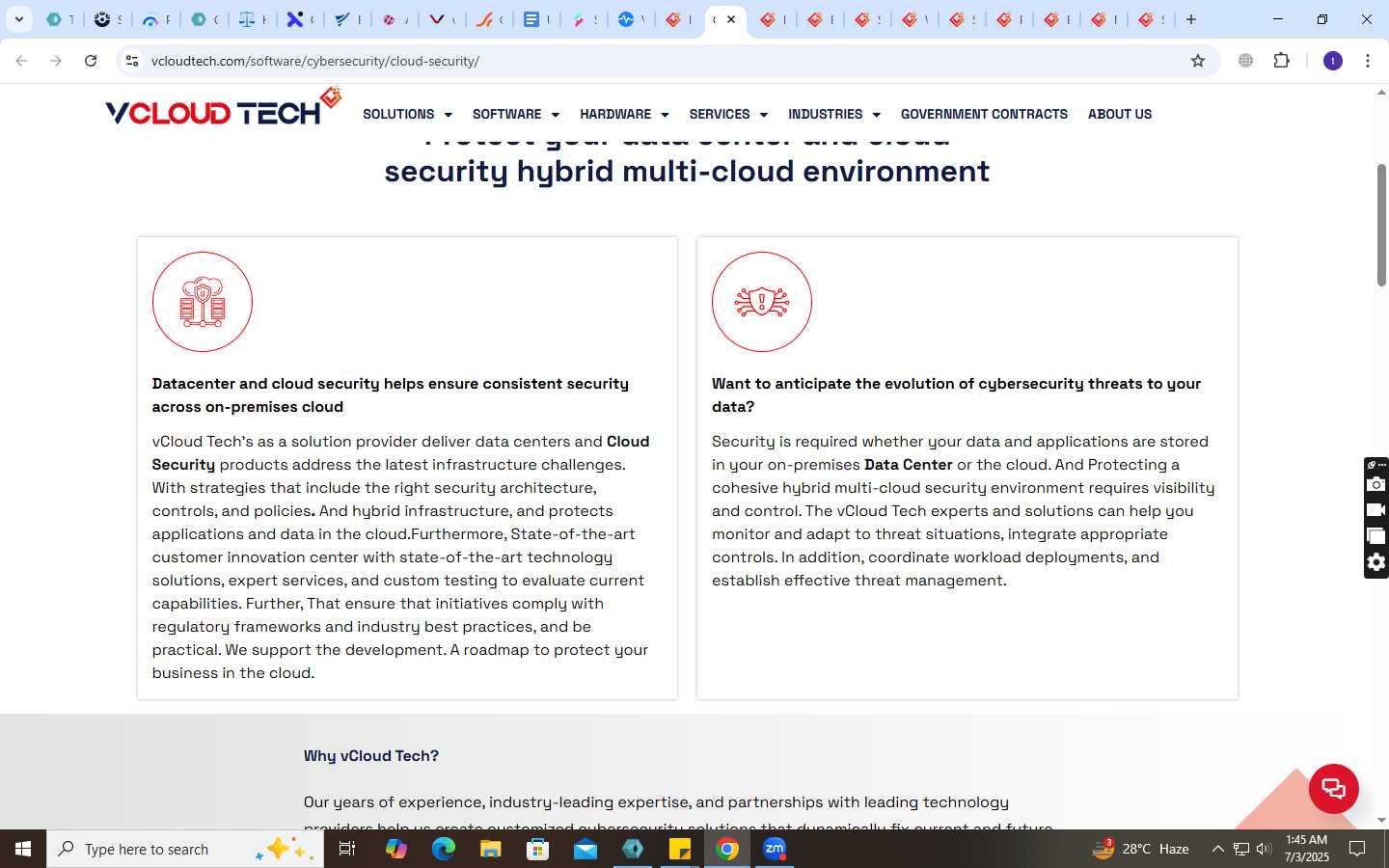Open Task View on the taskbar
Viewport: 1389px width, 868px height.
[x=347, y=849]
